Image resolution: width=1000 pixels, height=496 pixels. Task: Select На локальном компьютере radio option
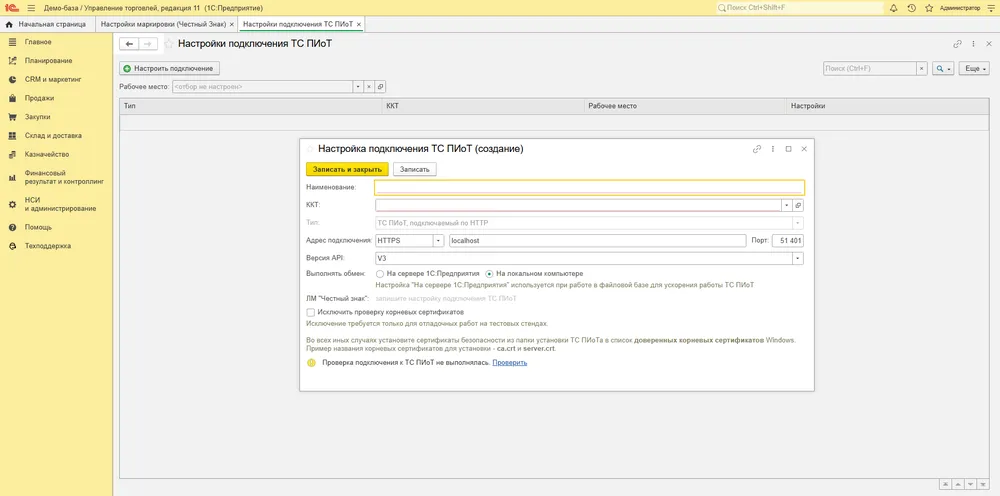pyautogui.click(x=490, y=274)
